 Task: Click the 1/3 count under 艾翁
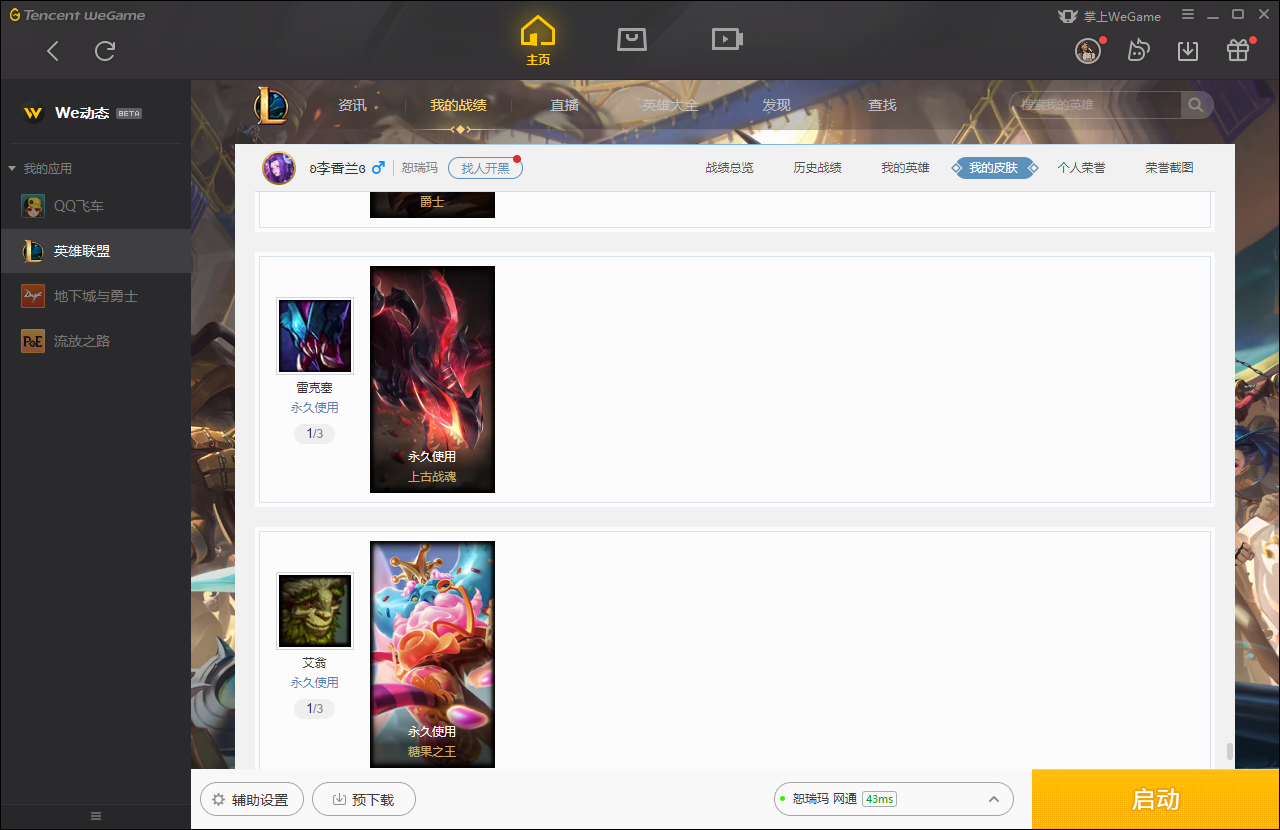[314, 709]
